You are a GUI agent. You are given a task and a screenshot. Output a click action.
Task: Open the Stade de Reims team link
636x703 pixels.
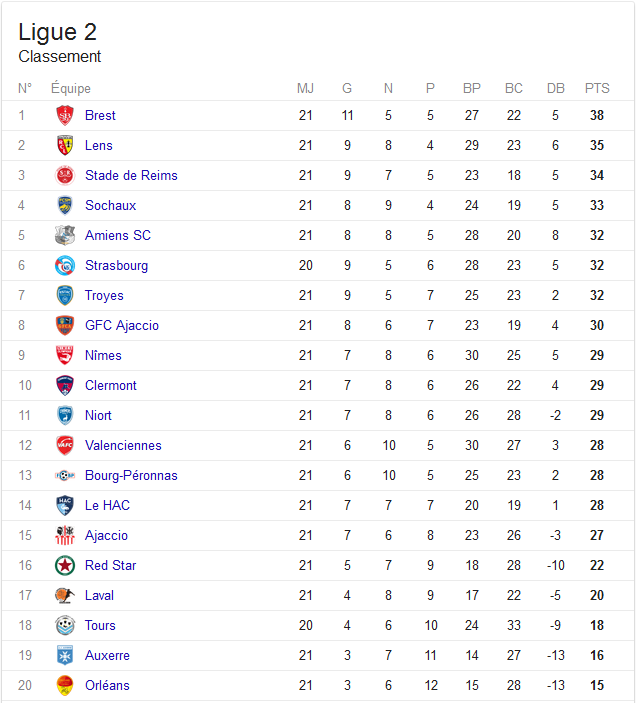[x=131, y=175]
